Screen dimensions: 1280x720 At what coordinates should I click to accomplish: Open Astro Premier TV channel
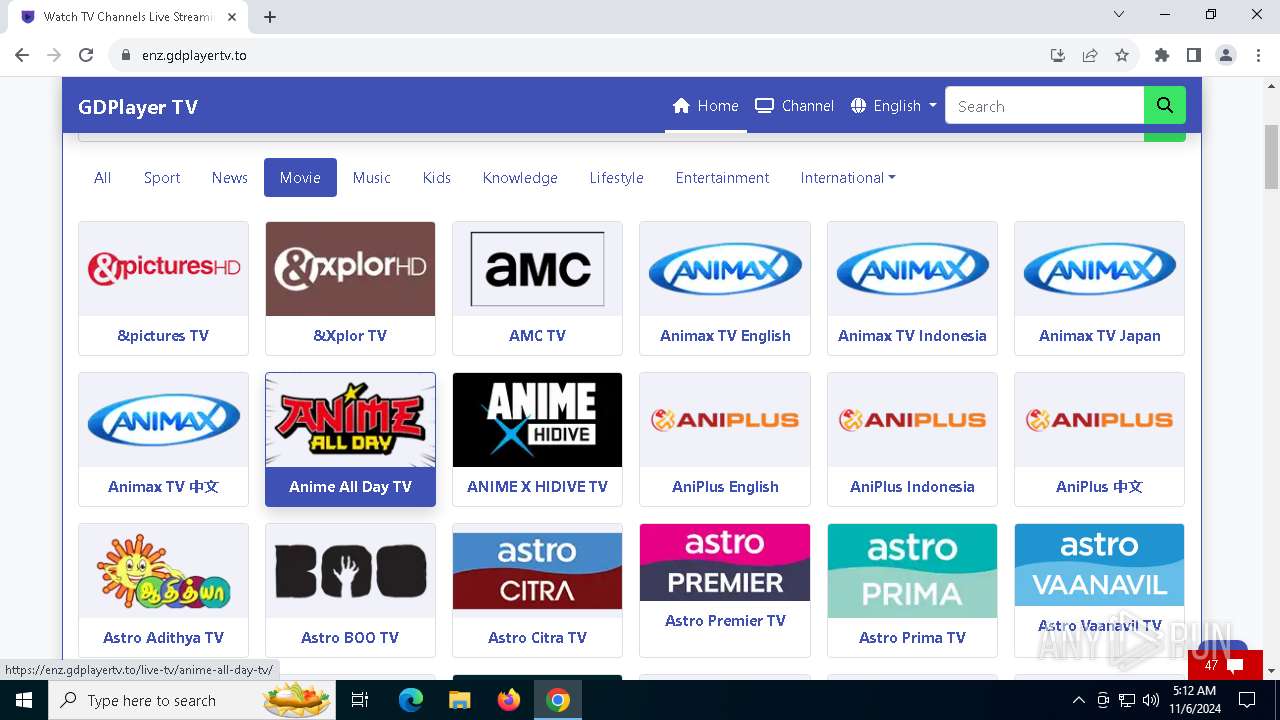click(x=725, y=590)
